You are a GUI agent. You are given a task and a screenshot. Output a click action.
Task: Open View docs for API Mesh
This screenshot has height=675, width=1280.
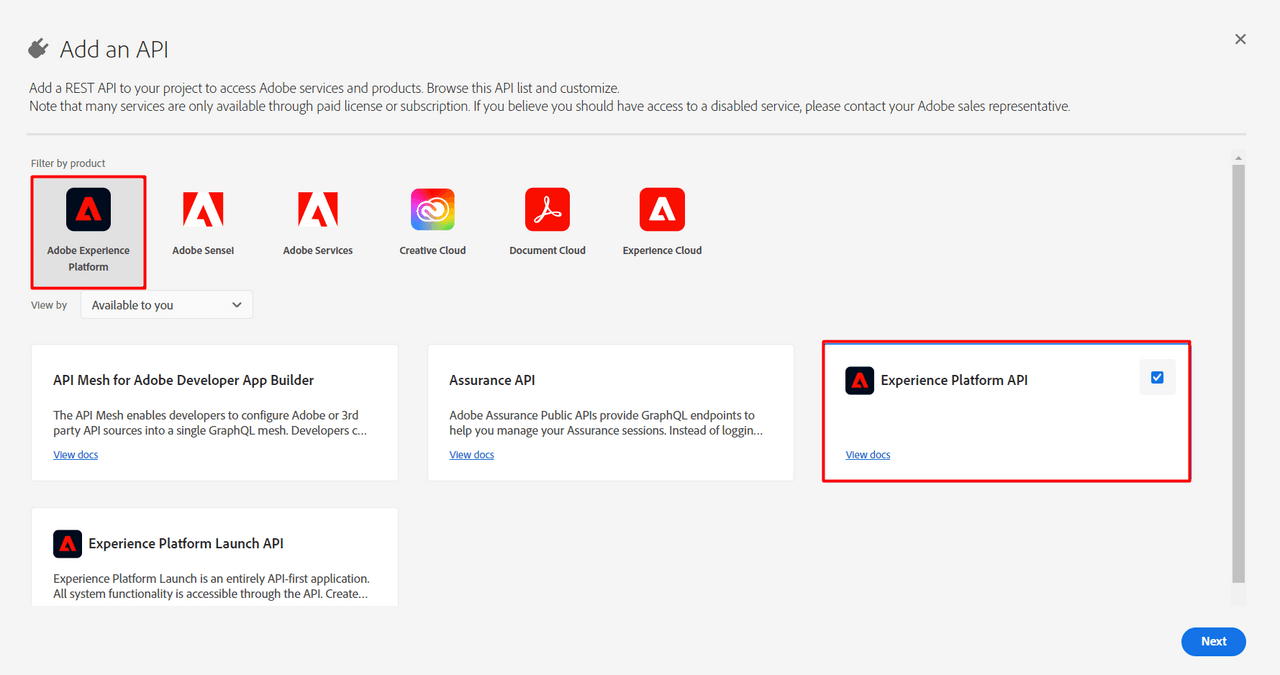click(x=76, y=455)
